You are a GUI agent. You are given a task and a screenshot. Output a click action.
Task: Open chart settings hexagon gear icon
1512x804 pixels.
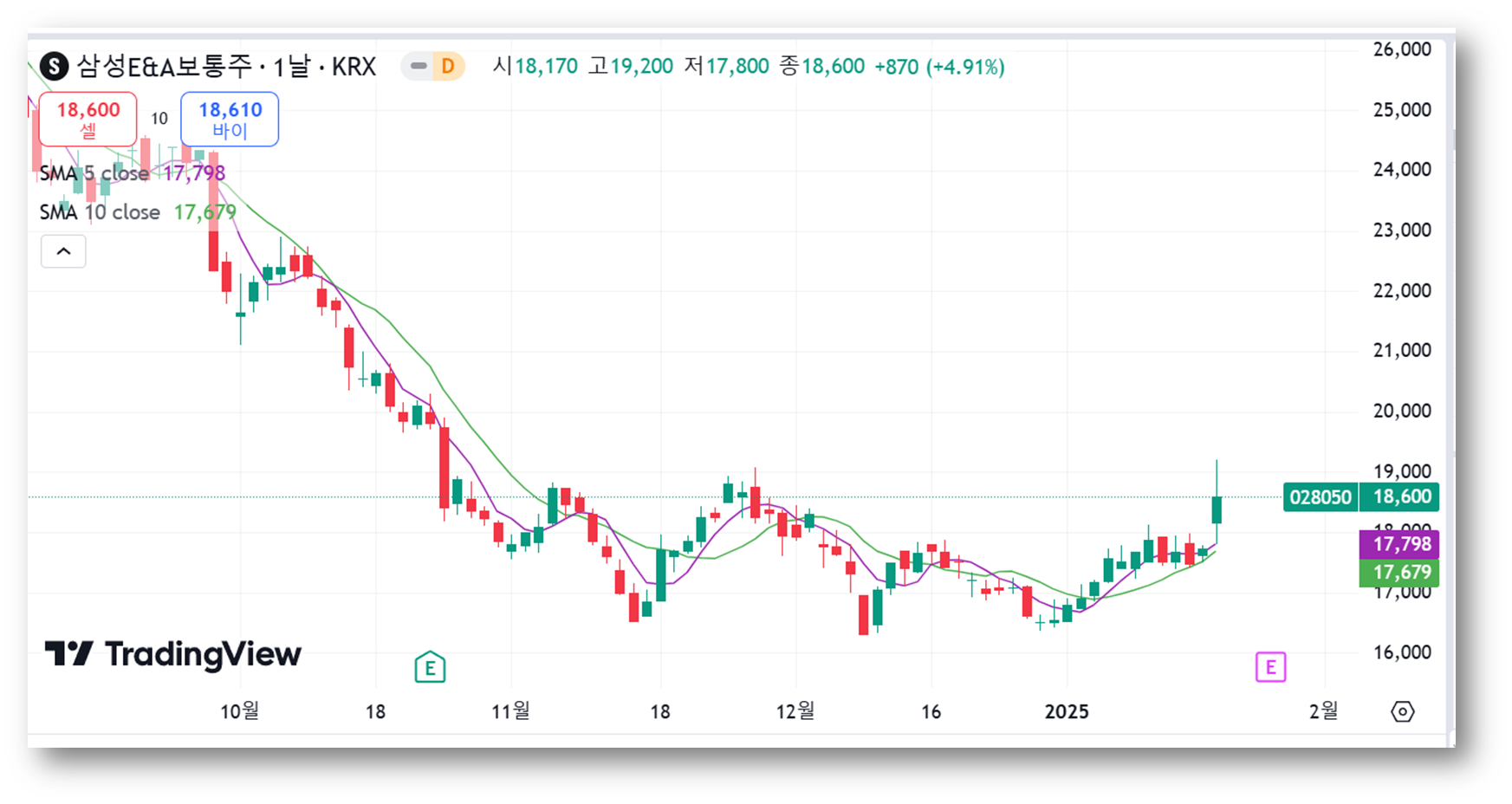click(x=1402, y=711)
